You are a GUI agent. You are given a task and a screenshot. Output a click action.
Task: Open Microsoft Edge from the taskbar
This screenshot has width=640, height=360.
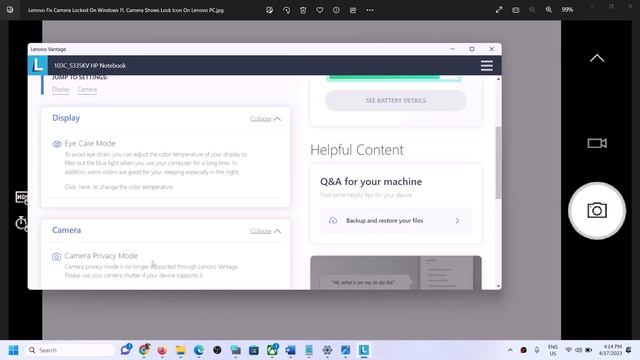click(x=199, y=350)
